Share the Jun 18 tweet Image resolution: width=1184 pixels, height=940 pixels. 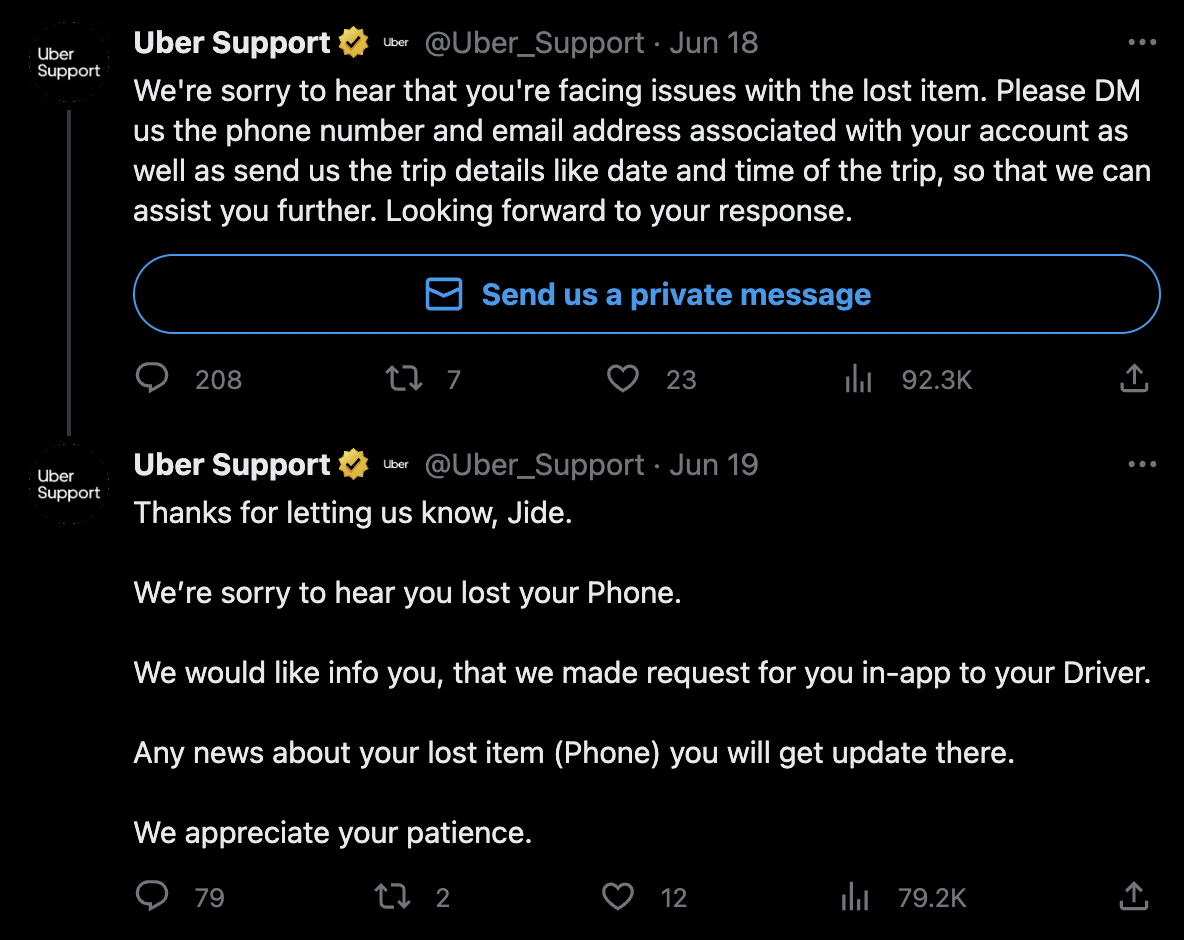(x=1133, y=378)
